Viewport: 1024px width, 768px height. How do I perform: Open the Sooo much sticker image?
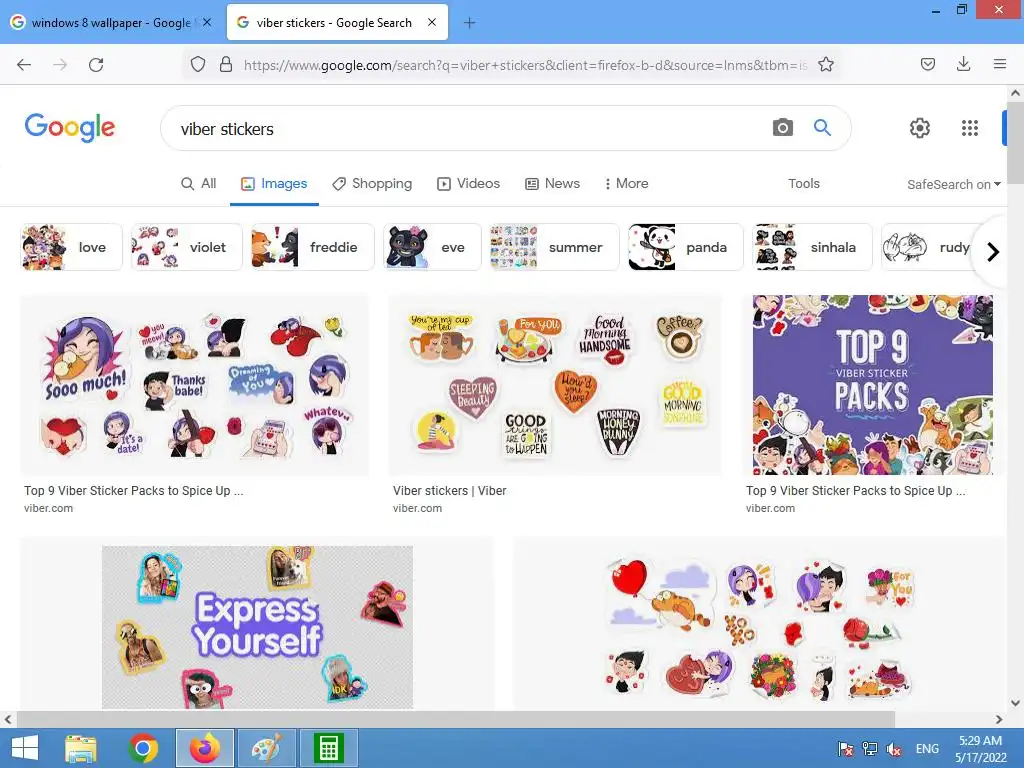coord(195,385)
